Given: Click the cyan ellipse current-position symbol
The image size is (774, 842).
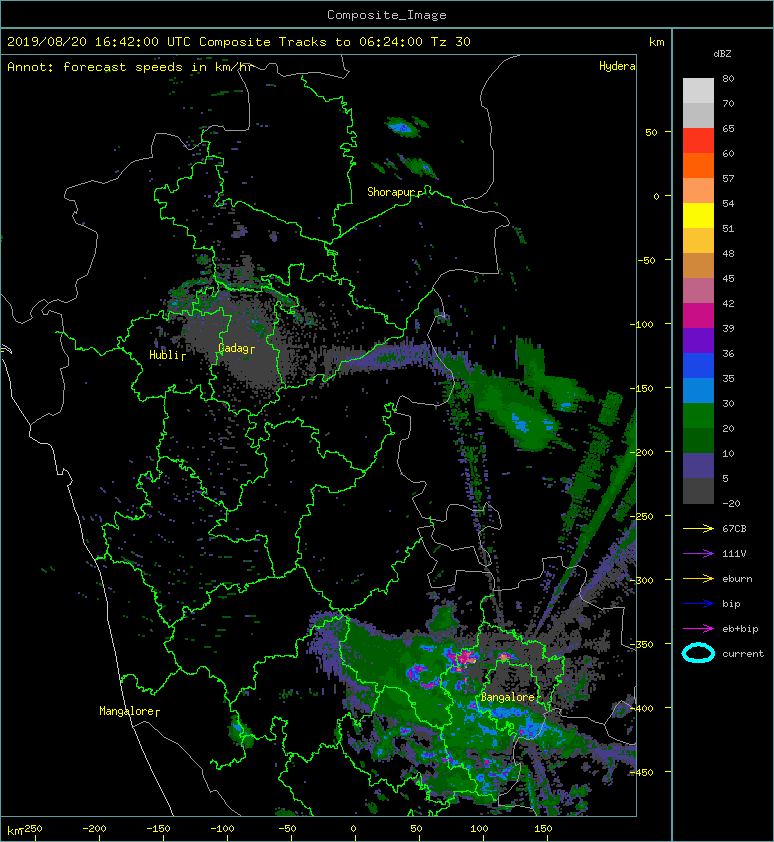Looking at the screenshot, I should click(x=698, y=653).
